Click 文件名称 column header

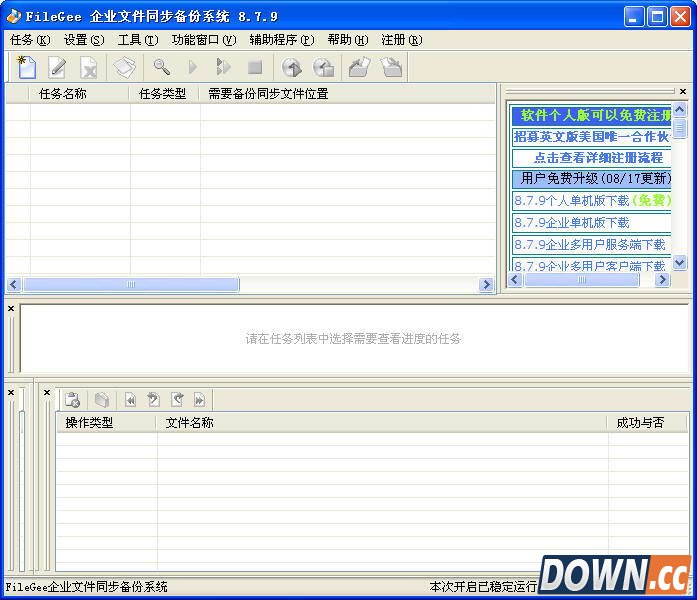[382, 423]
